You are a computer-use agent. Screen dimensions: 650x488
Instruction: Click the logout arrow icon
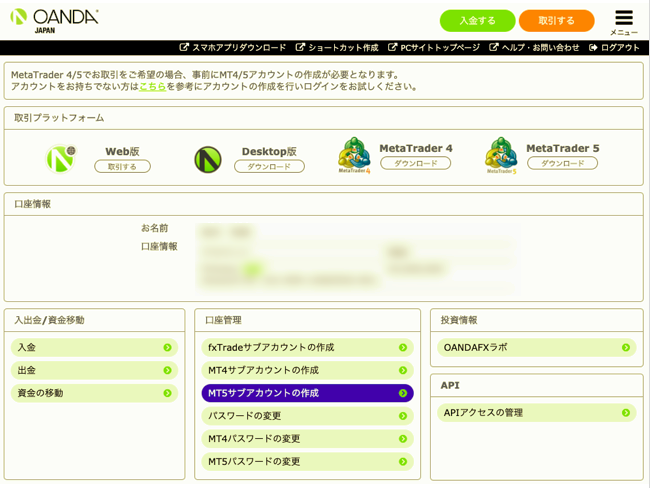click(593, 48)
